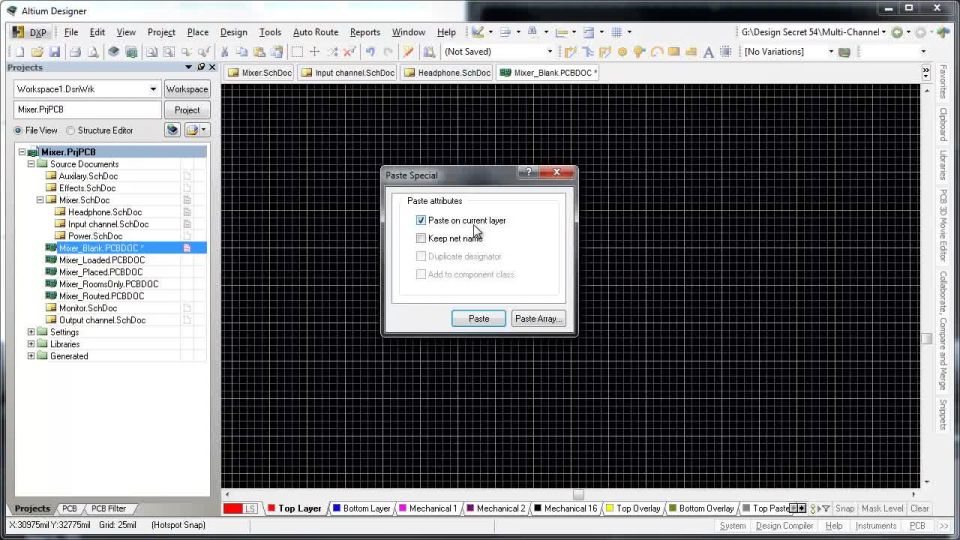The height and width of the screenshot is (540, 960).
Task: Click the Redo arrow icon
Action: (x=388, y=52)
